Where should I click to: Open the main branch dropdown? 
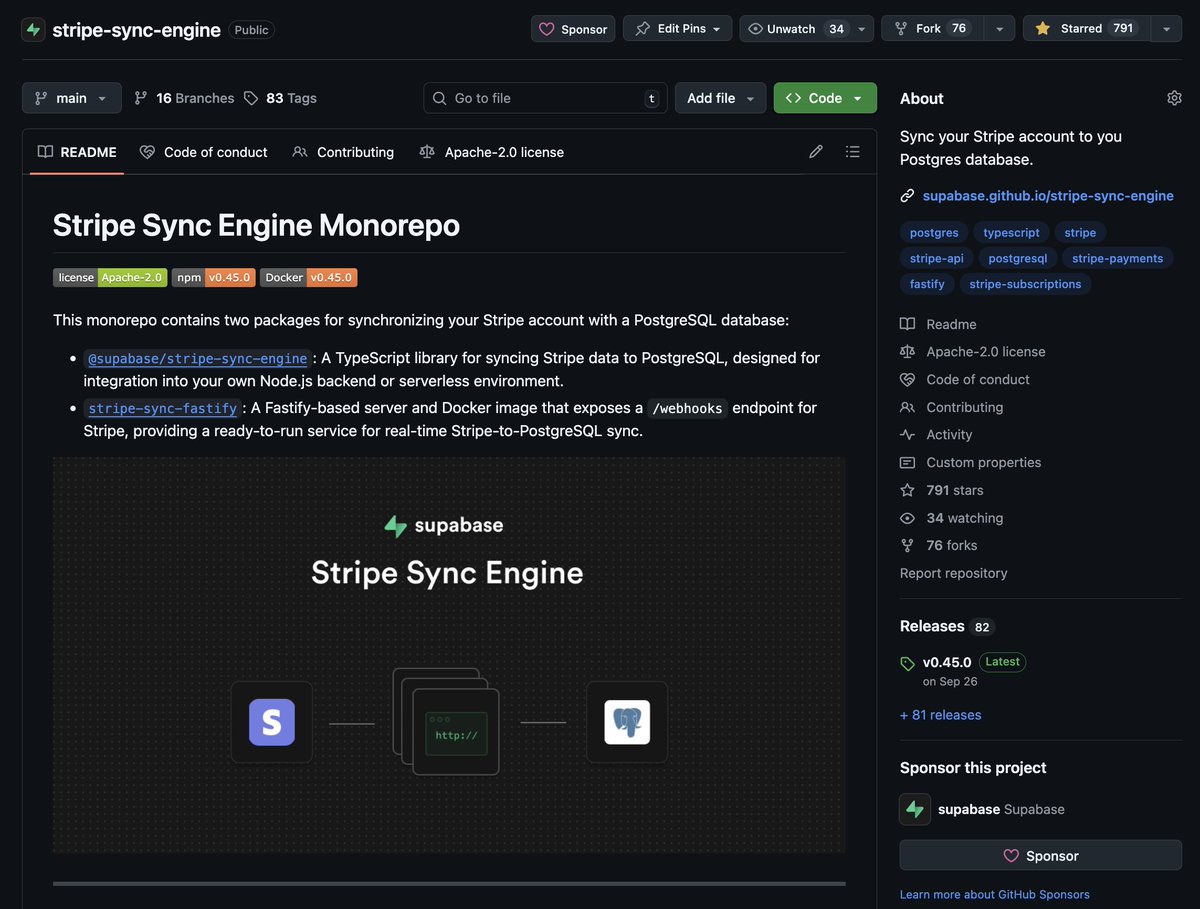click(x=71, y=97)
